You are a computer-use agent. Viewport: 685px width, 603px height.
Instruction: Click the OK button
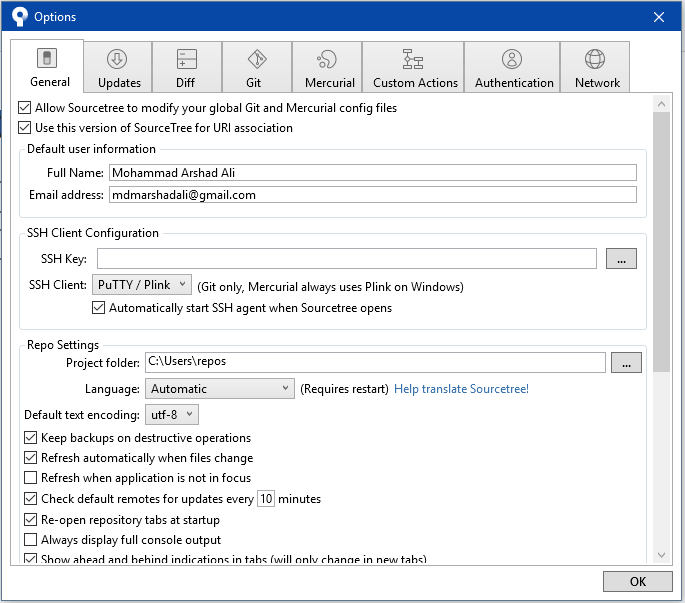(x=638, y=582)
